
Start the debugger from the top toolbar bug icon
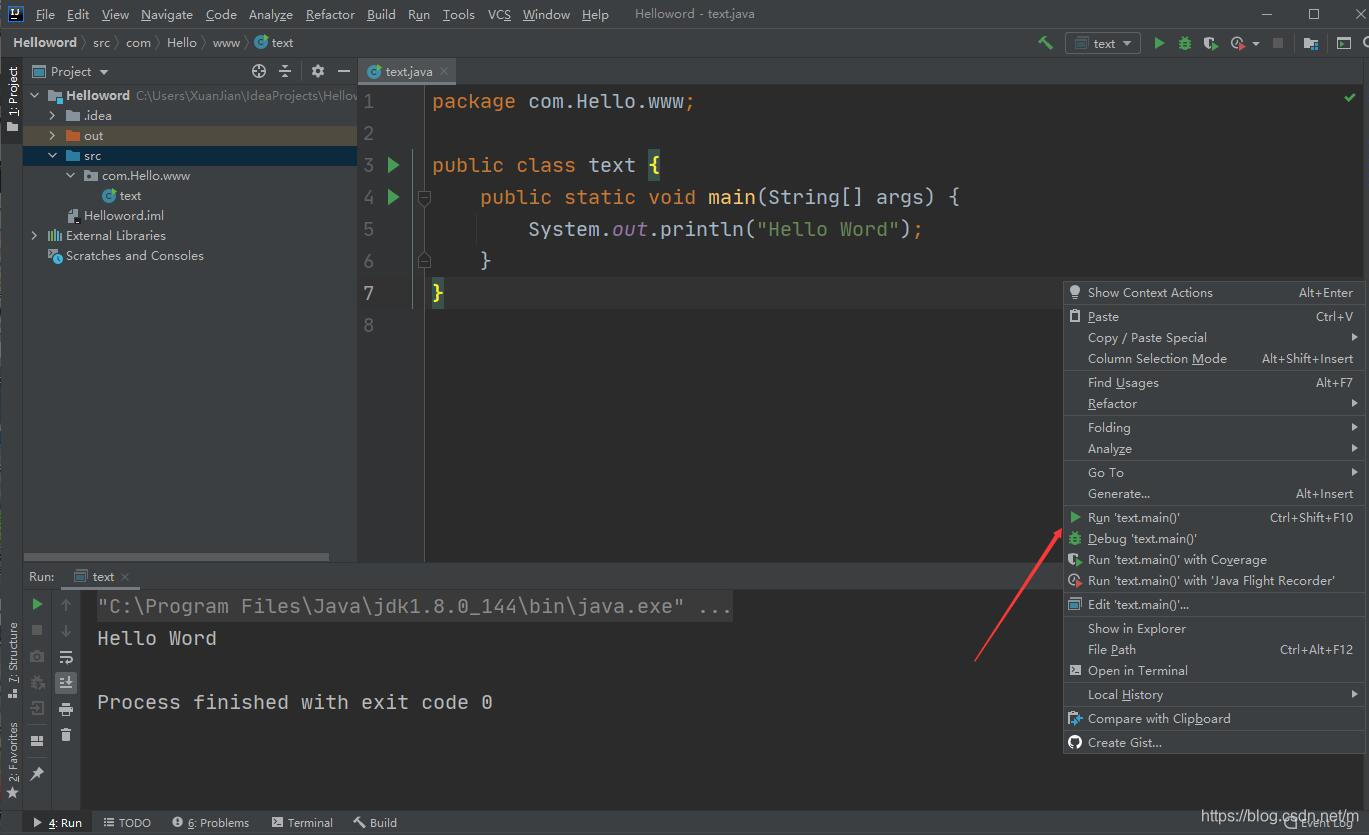1185,43
